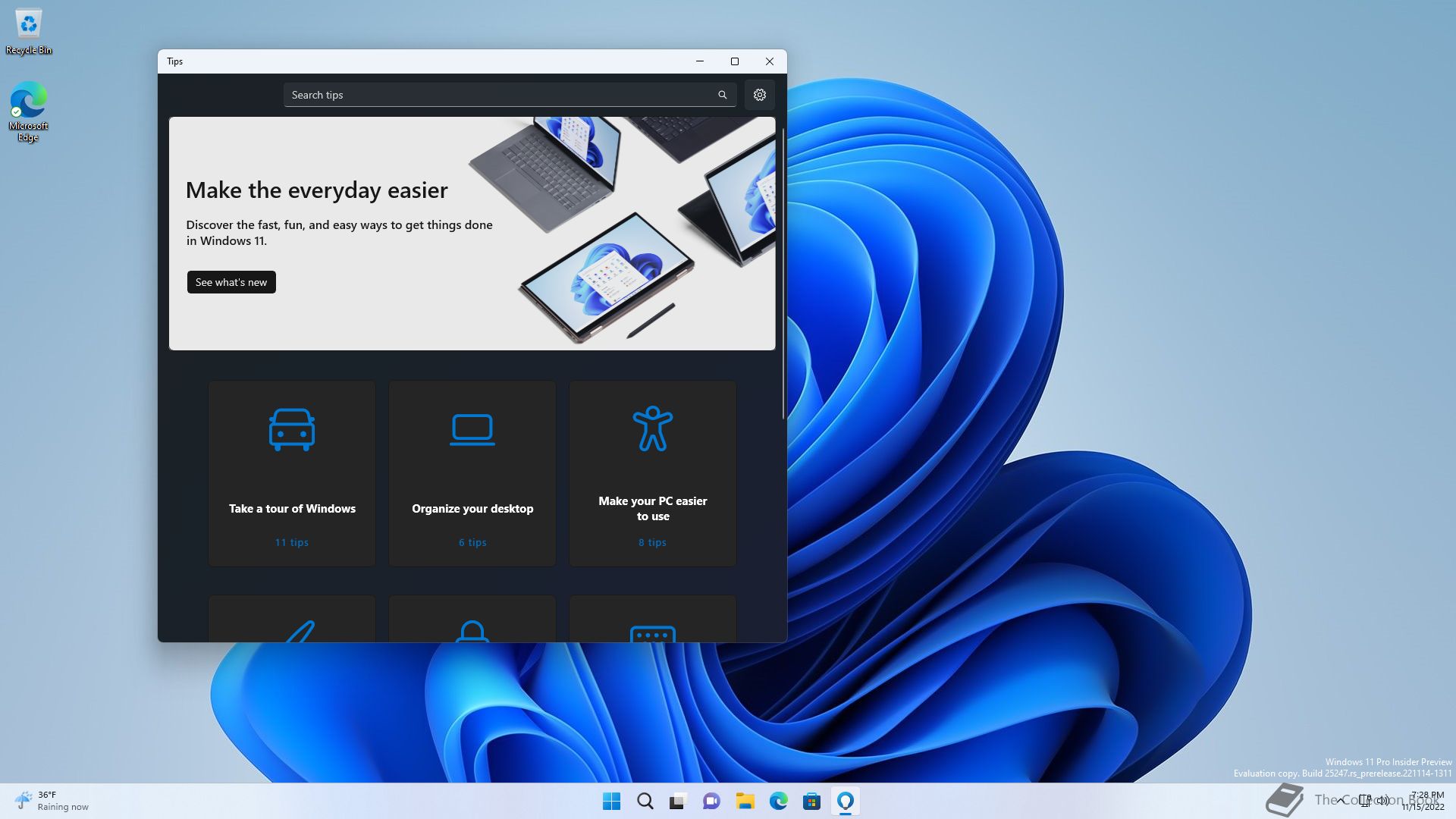Launch Edge from the taskbar
Viewport: 1456px width, 819px height.
tap(778, 801)
